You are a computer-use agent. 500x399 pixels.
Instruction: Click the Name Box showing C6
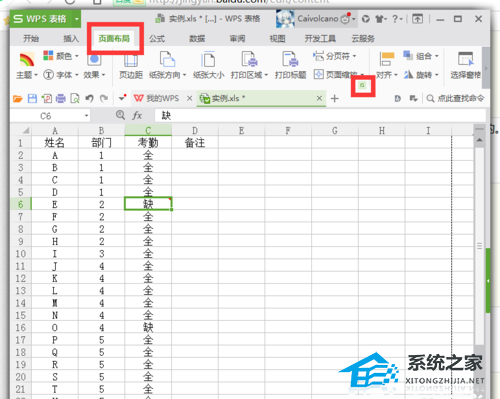[x=50, y=116]
